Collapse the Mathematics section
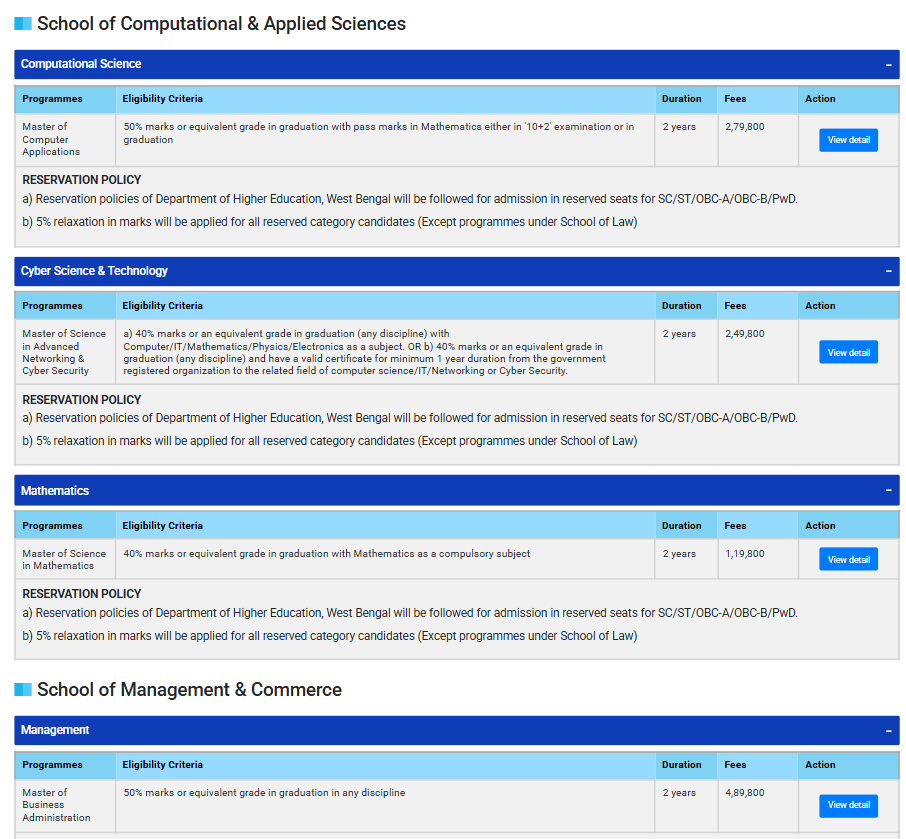Image resolution: width=906 pixels, height=839 pixels. click(x=888, y=490)
